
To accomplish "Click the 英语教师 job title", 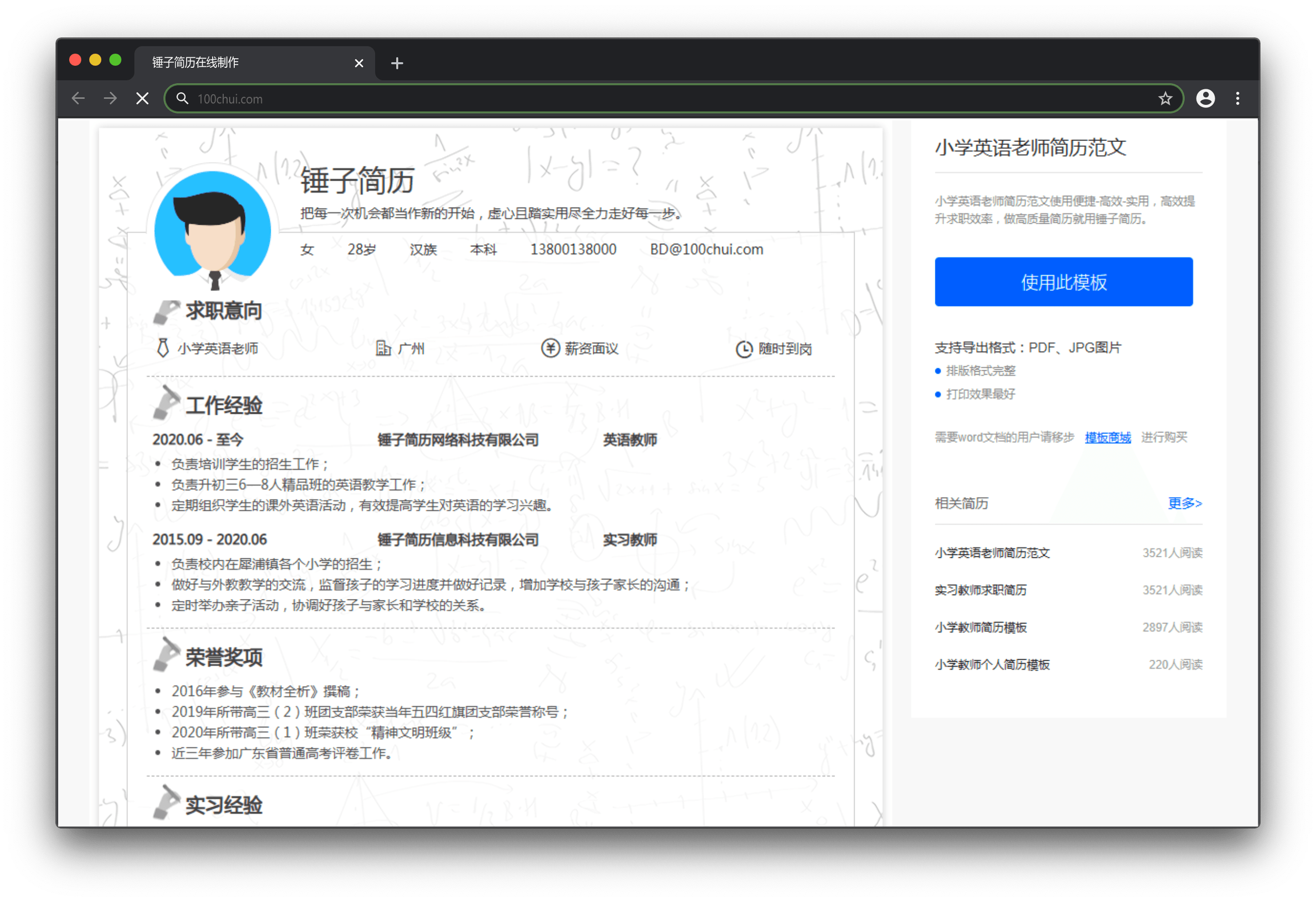I will pos(630,440).
